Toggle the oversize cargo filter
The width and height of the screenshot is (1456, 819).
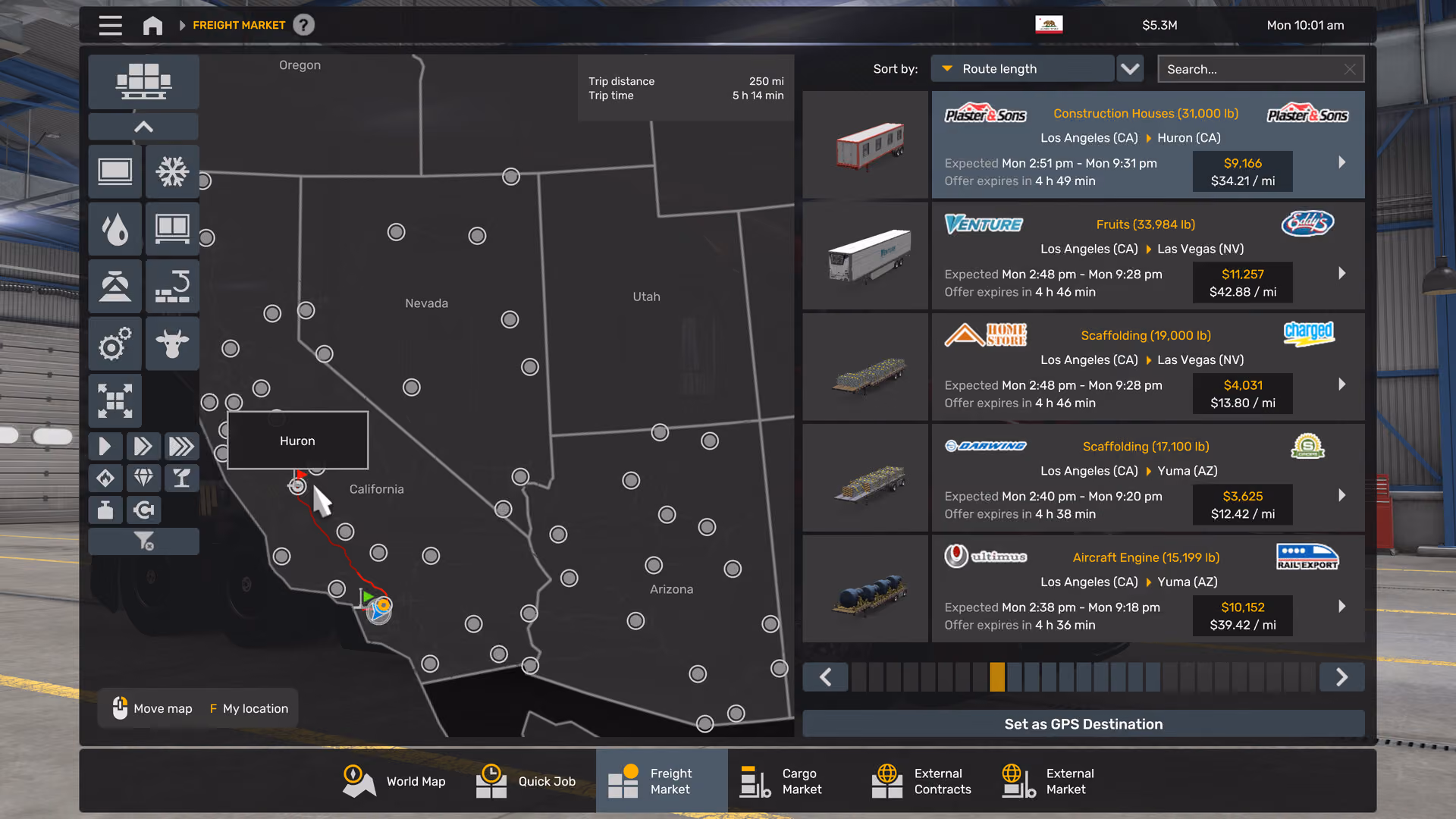click(x=115, y=401)
